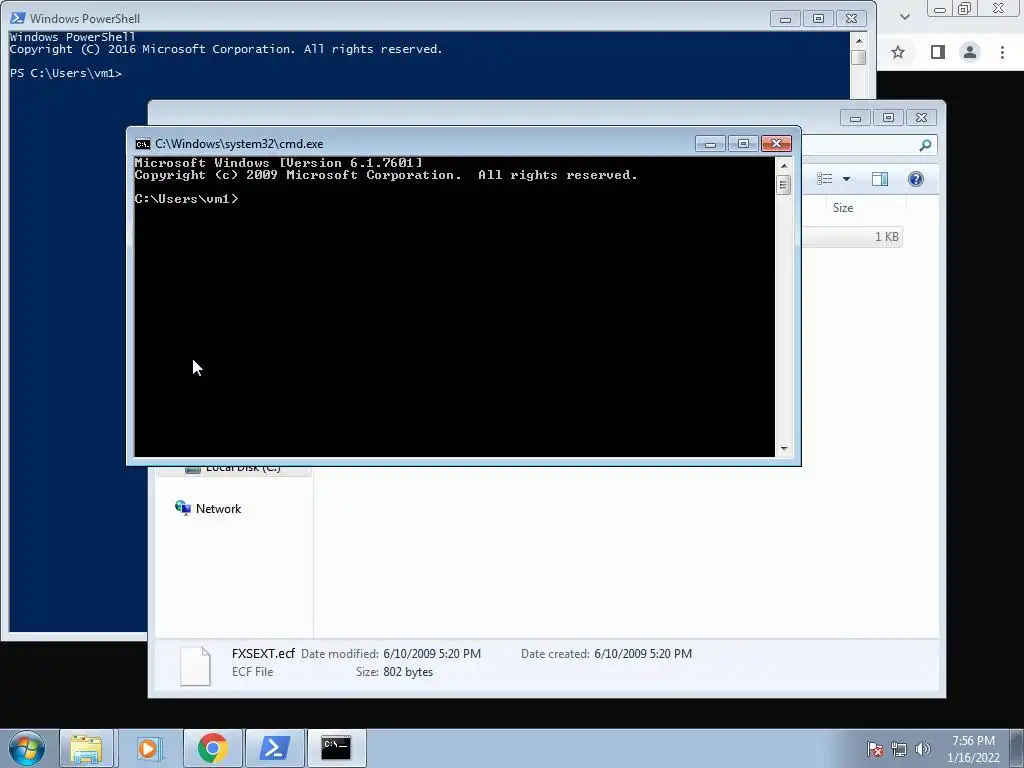Select the cmd.exe taskbar button

(336, 748)
